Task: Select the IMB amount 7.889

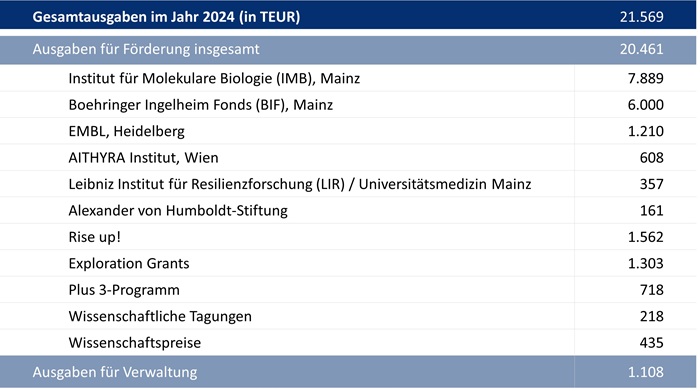Action: (646, 79)
